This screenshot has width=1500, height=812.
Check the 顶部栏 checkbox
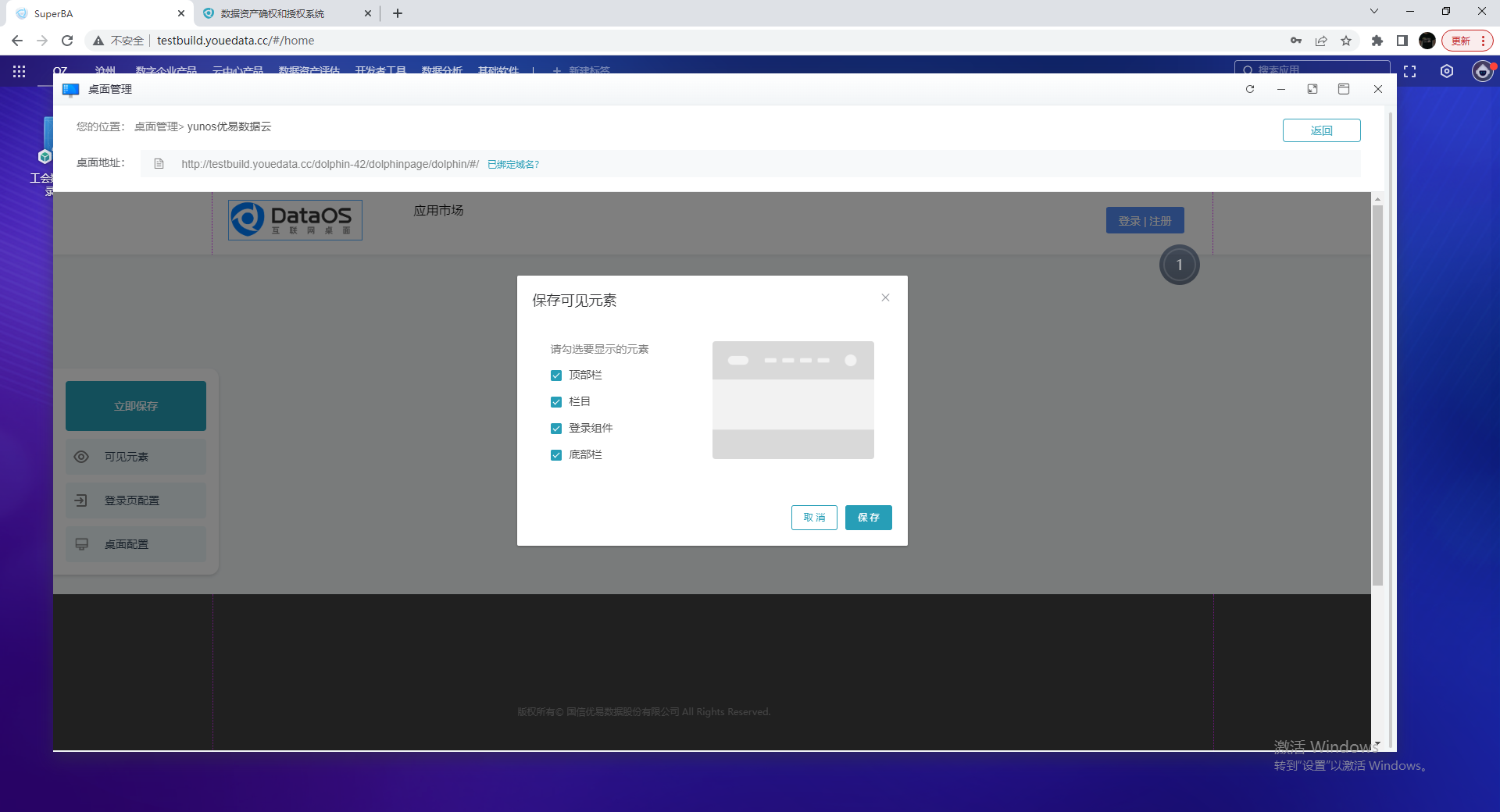point(556,376)
